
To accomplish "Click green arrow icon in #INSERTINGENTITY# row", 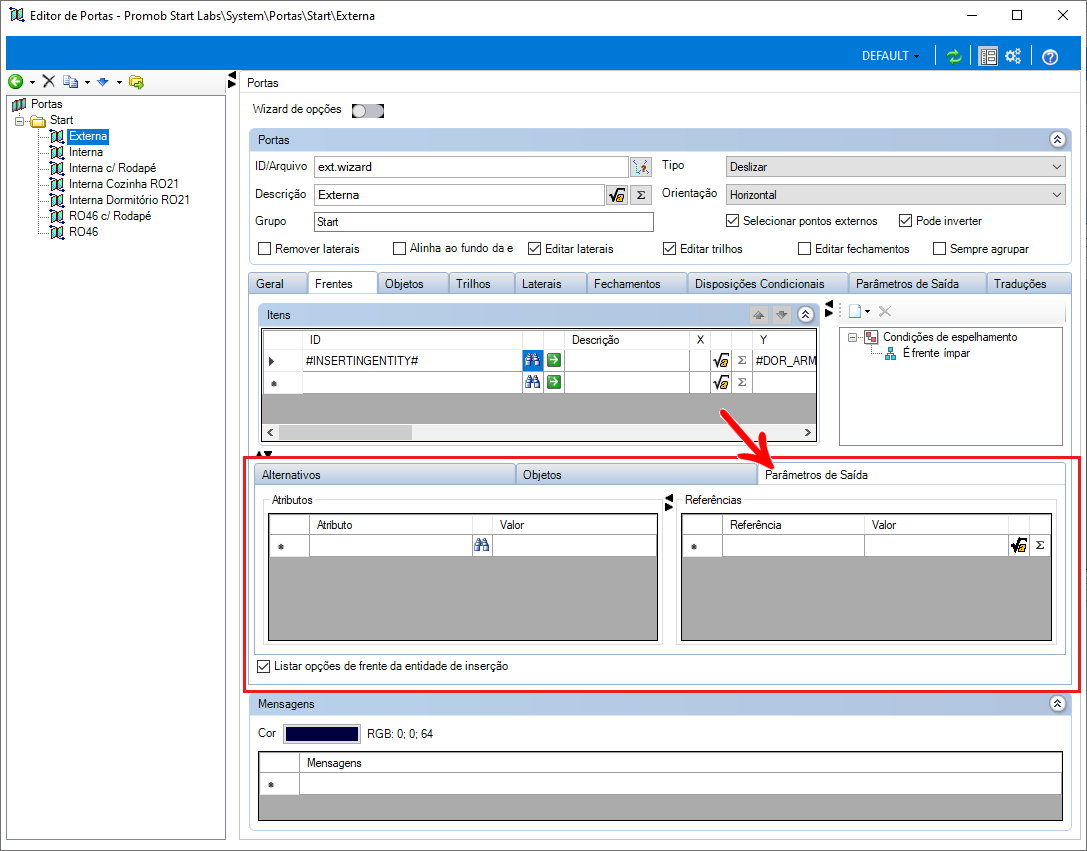I will point(553,360).
